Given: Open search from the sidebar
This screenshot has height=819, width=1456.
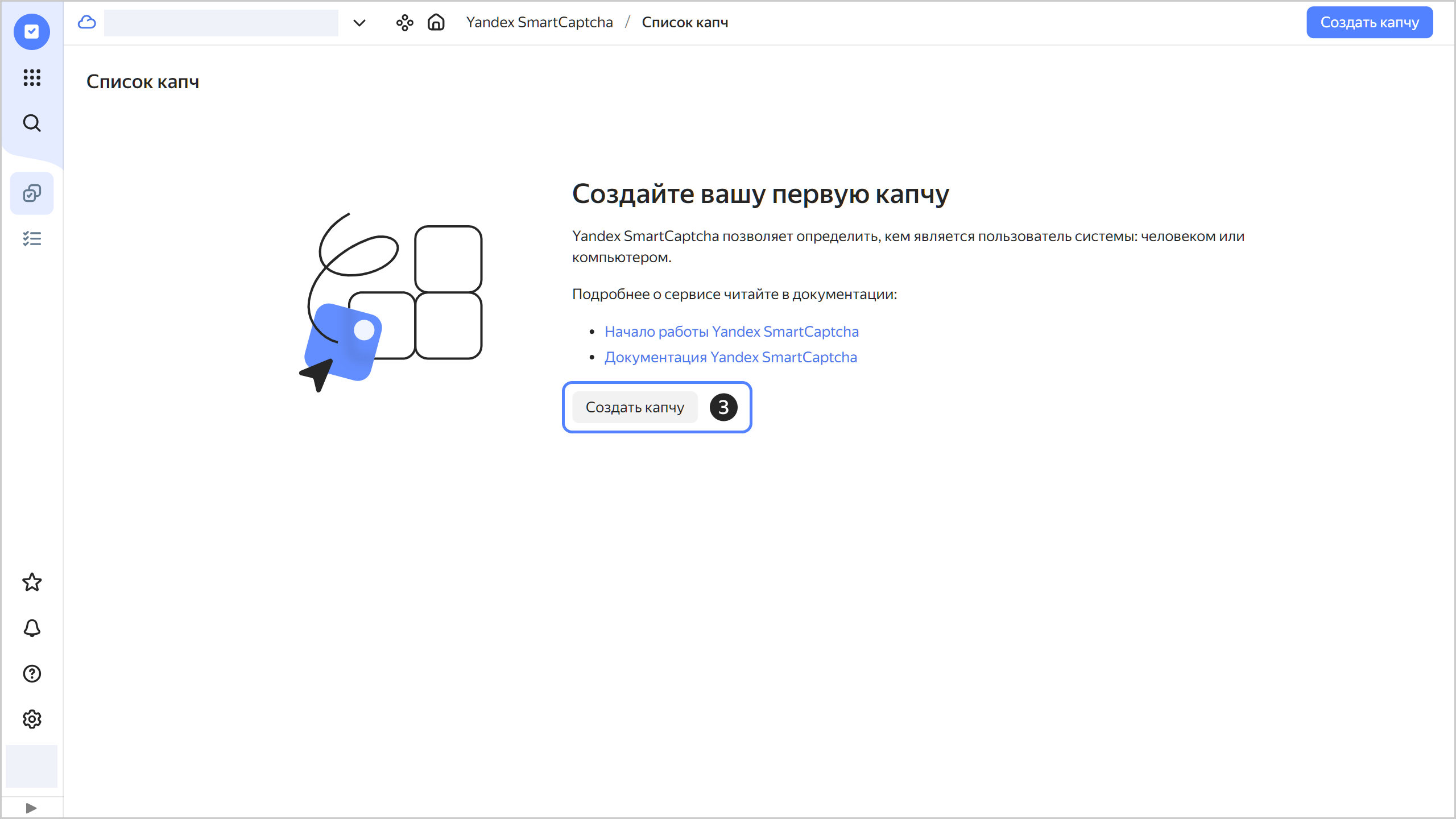Looking at the screenshot, I should (32, 123).
